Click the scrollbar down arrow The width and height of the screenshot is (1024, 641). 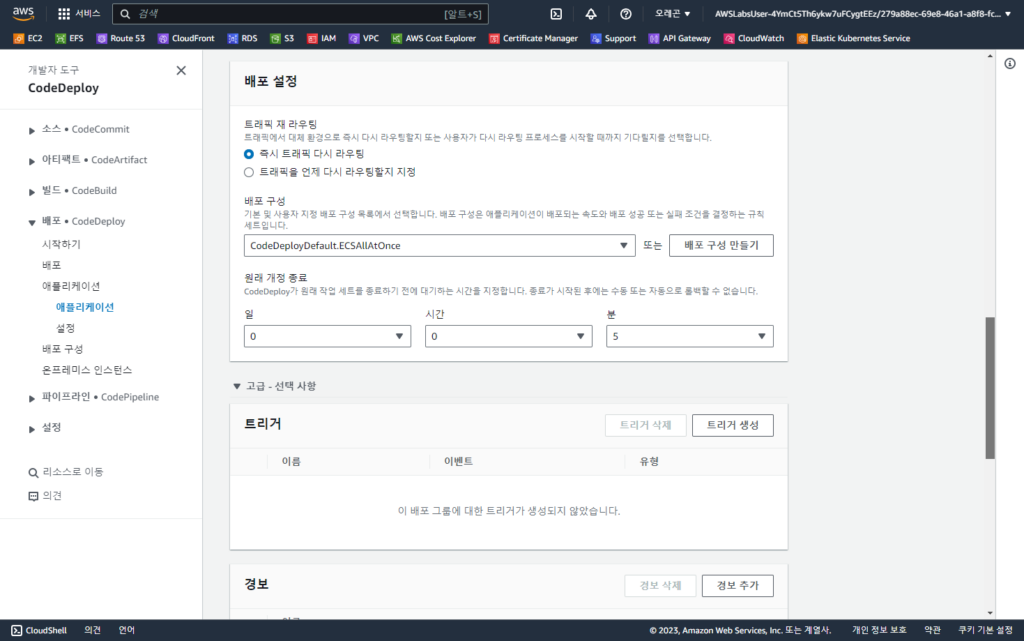[x=990, y=613]
